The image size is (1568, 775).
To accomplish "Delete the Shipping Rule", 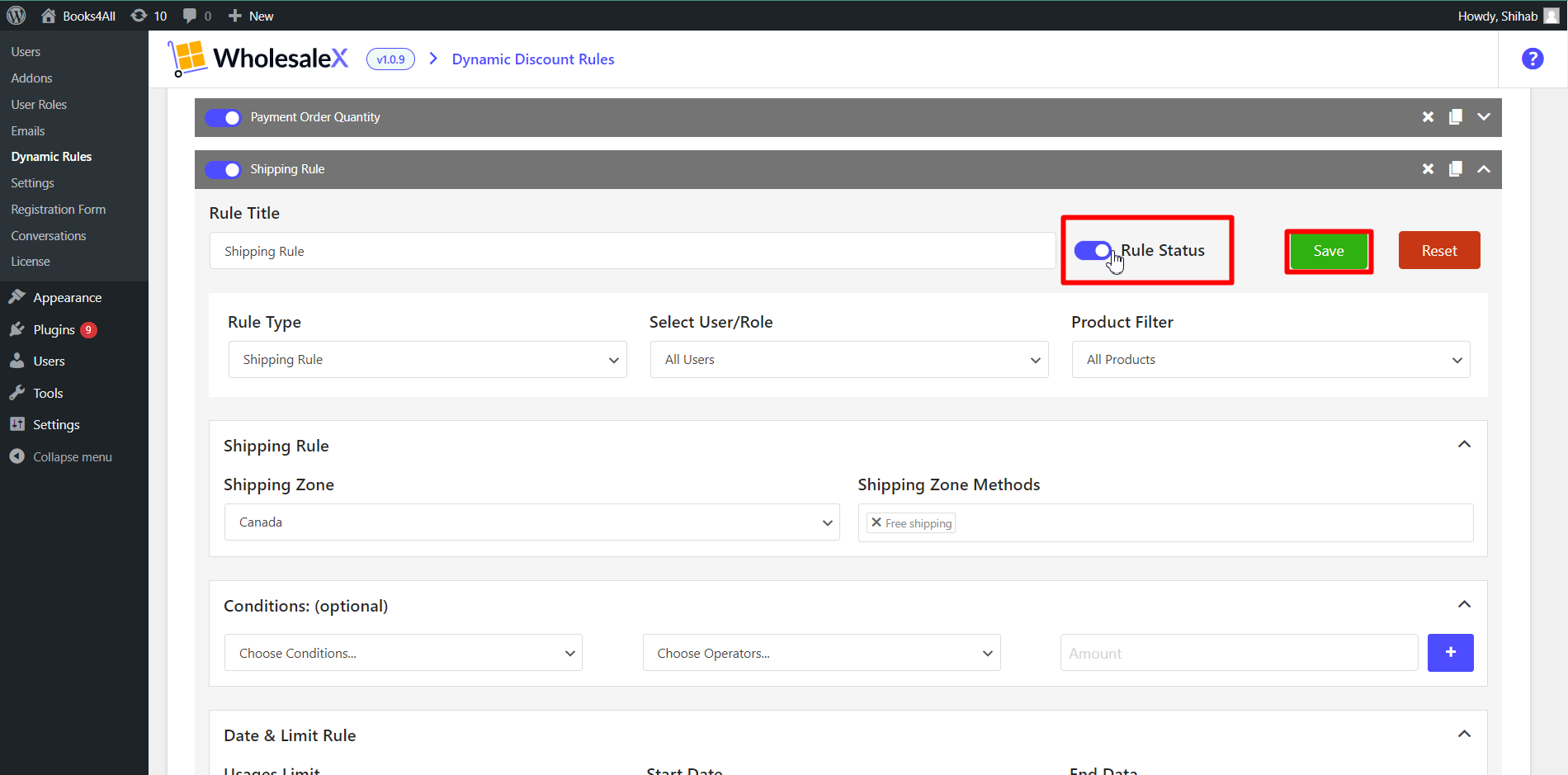I will [x=1428, y=169].
